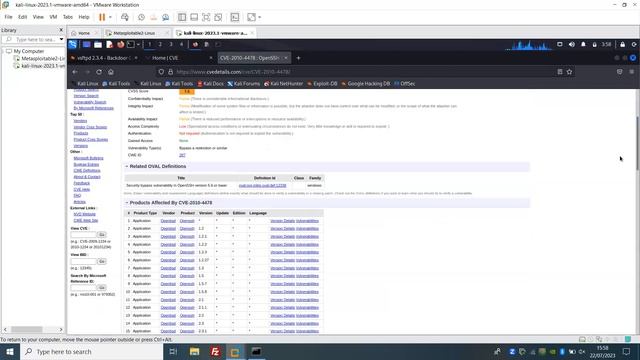Show or hide the VMware library panel
This screenshot has height=360, width=640.
pos(182,17)
